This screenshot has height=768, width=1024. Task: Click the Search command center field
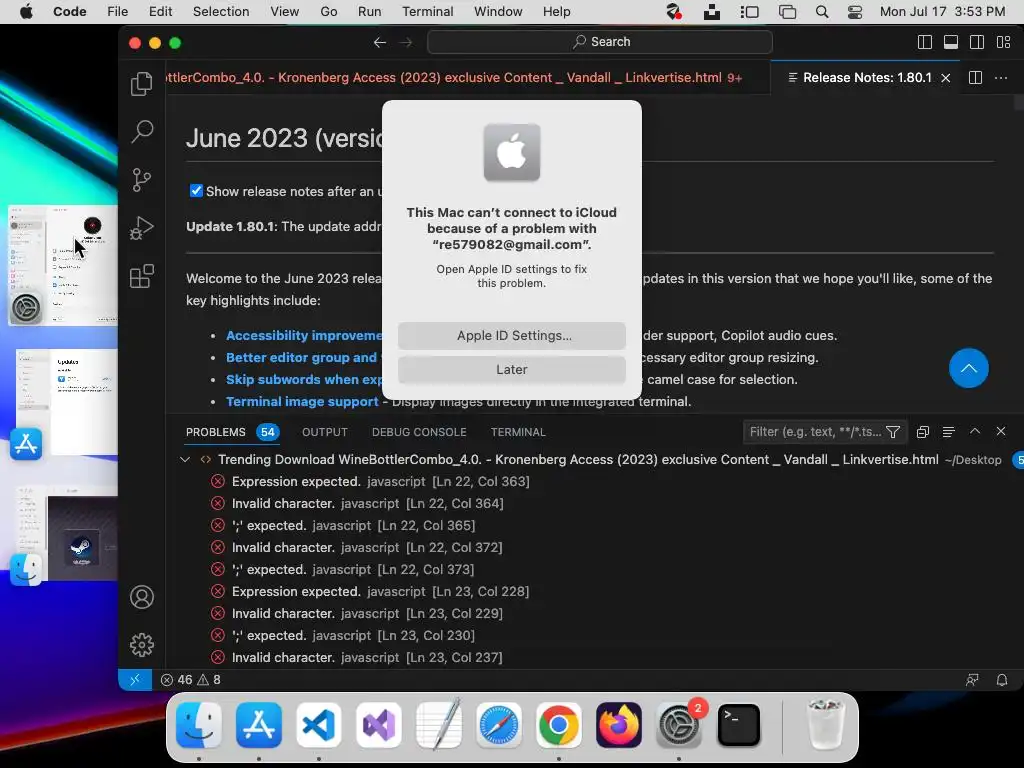[600, 42]
